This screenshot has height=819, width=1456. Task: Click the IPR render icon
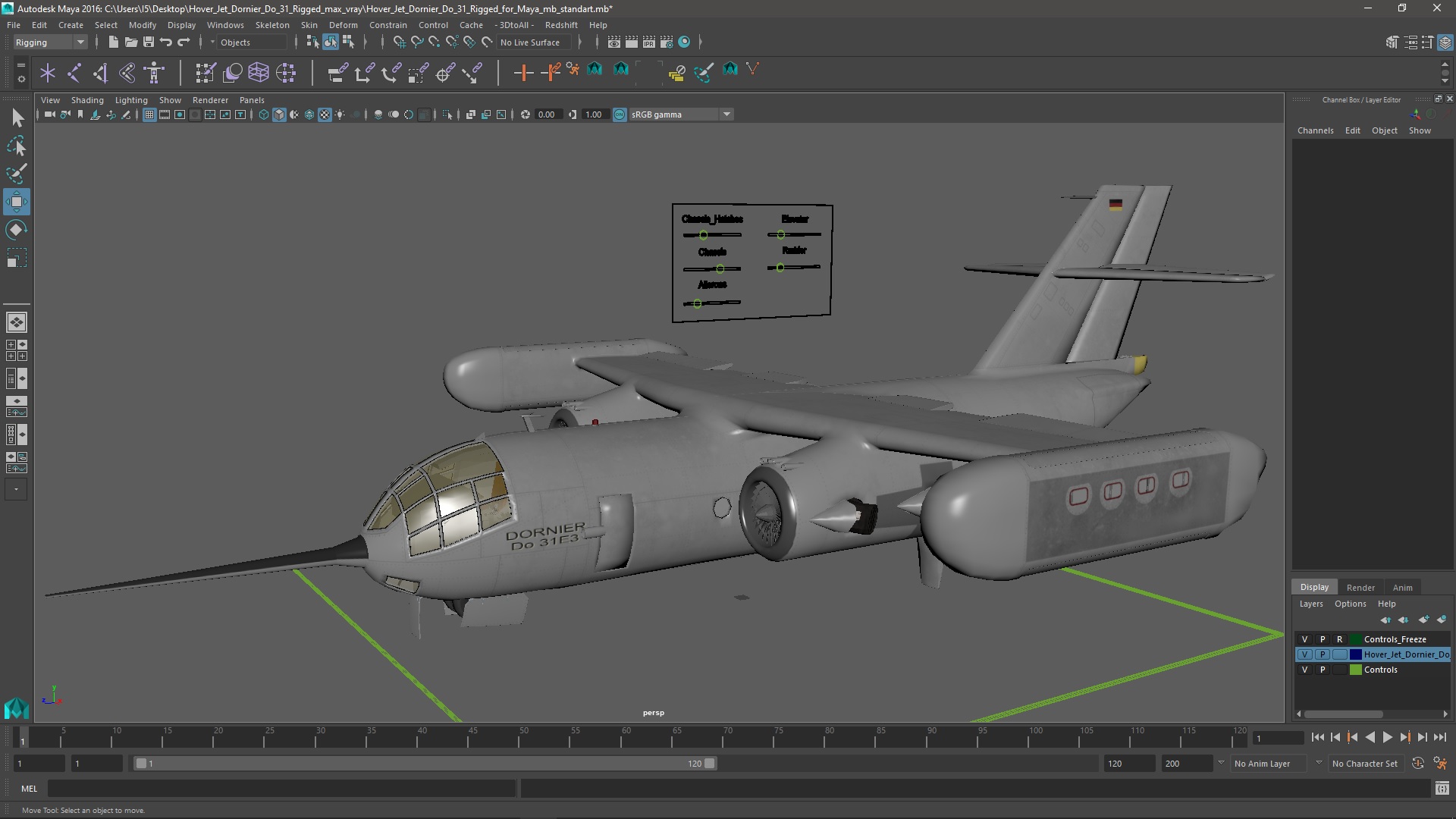click(x=649, y=42)
